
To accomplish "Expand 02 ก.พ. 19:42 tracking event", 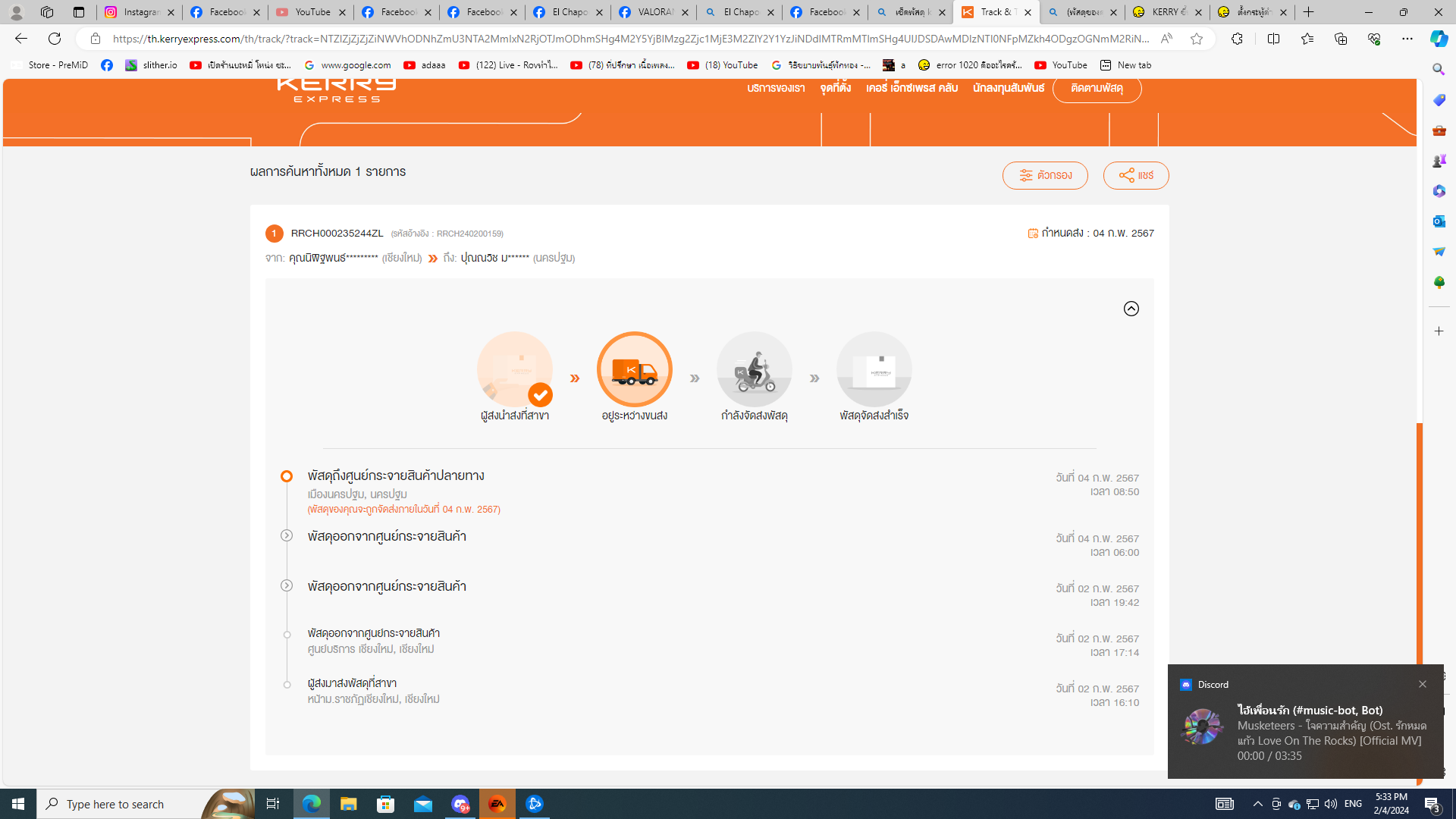I will tap(287, 585).
